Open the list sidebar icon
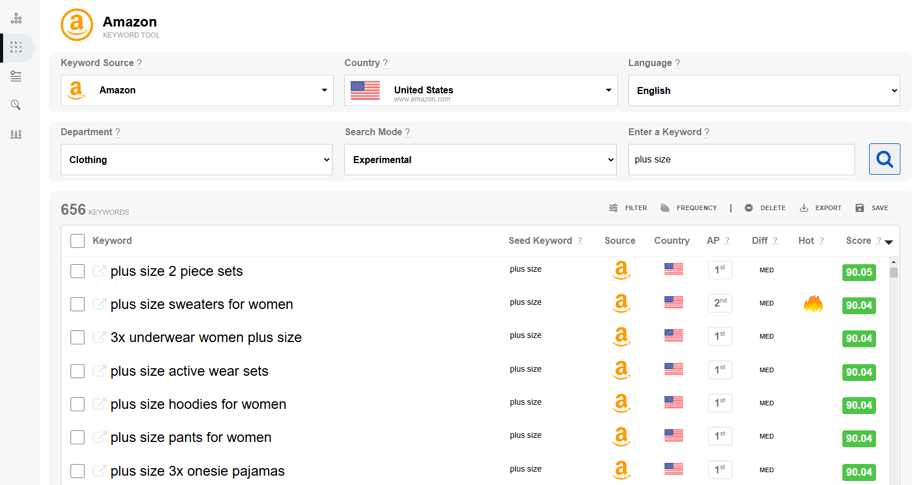This screenshot has width=920, height=485. tap(16, 76)
